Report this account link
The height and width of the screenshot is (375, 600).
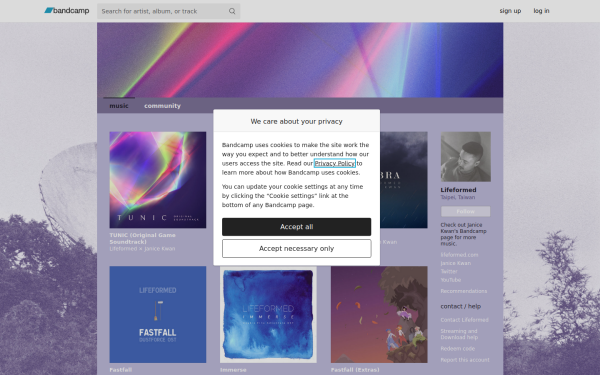tap(465, 360)
